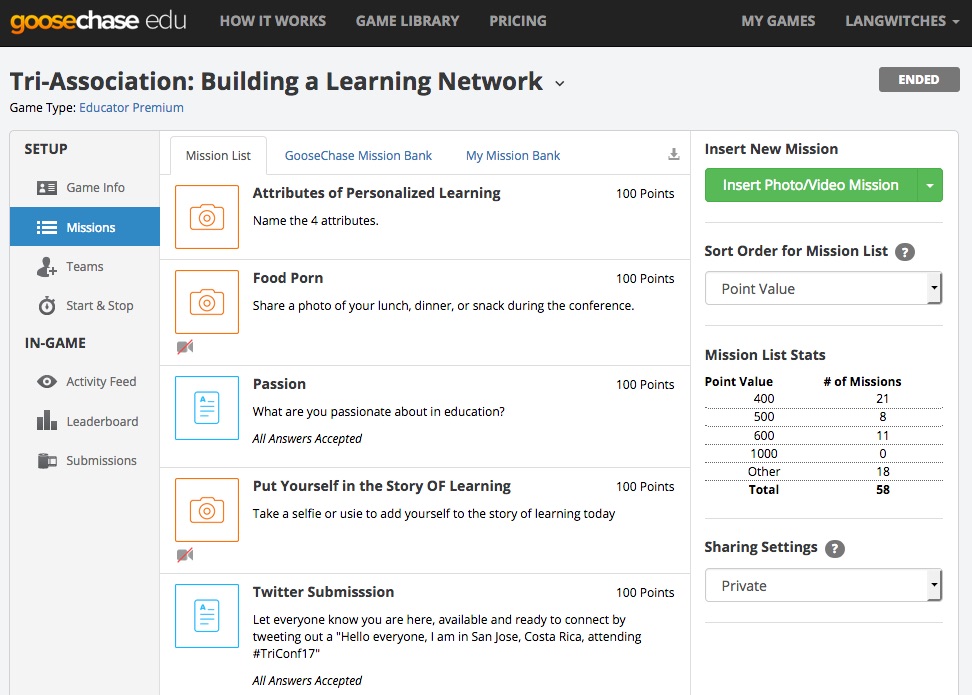View the Activity Feed eye icon
972x695 pixels.
click(46, 382)
